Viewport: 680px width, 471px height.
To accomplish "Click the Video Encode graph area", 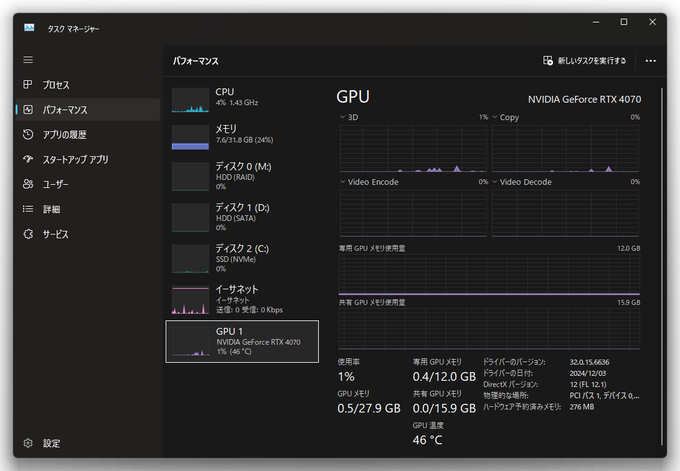I will pos(413,213).
